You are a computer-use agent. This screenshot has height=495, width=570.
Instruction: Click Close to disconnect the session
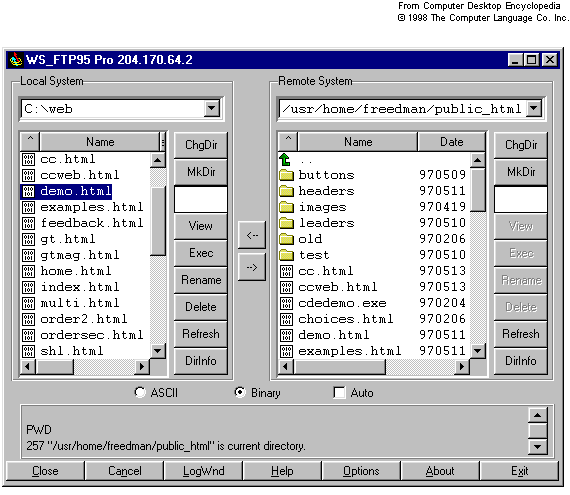[x=45, y=471]
